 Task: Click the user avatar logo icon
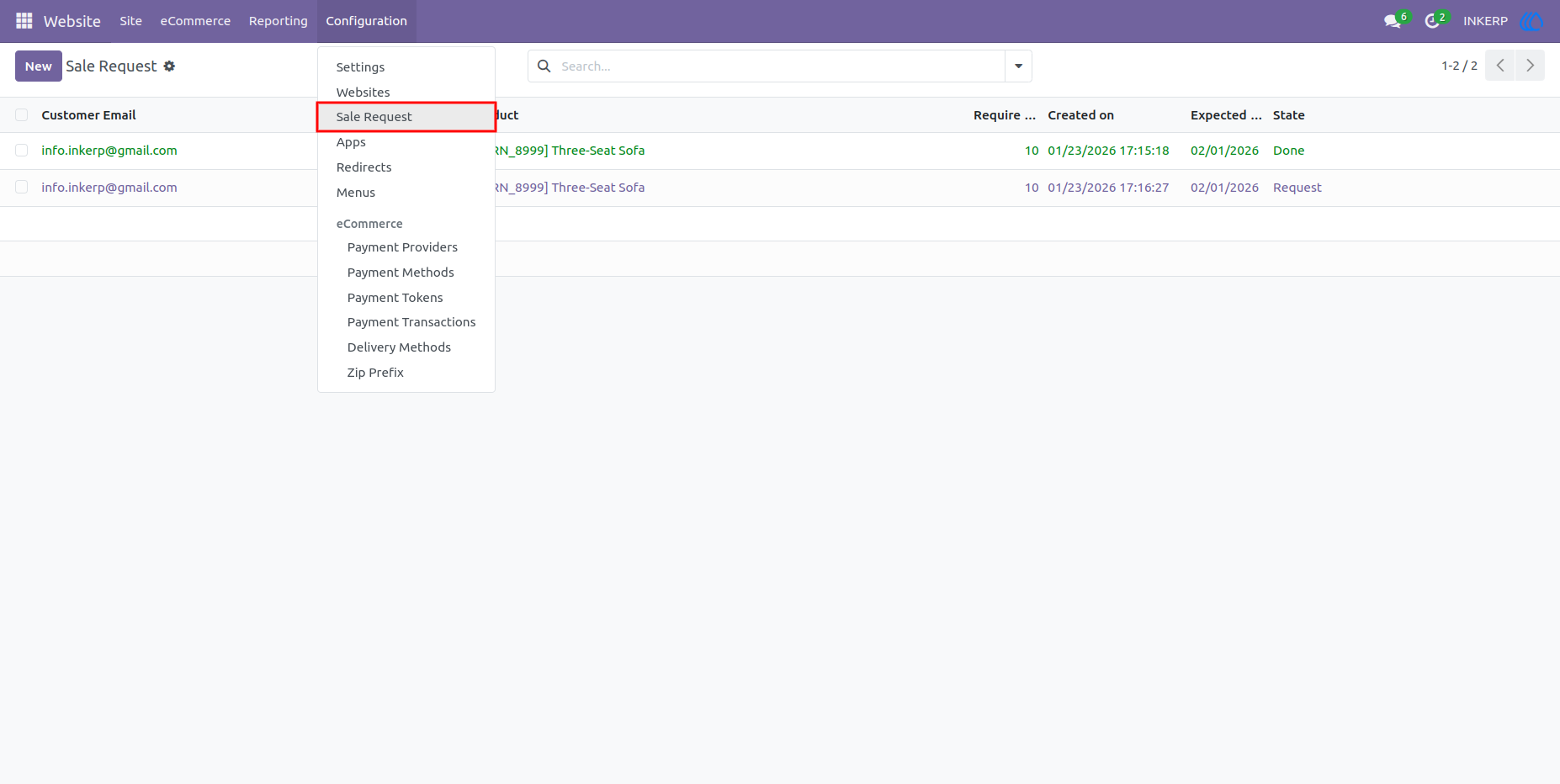pyautogui.click(x=1531, y=21)
